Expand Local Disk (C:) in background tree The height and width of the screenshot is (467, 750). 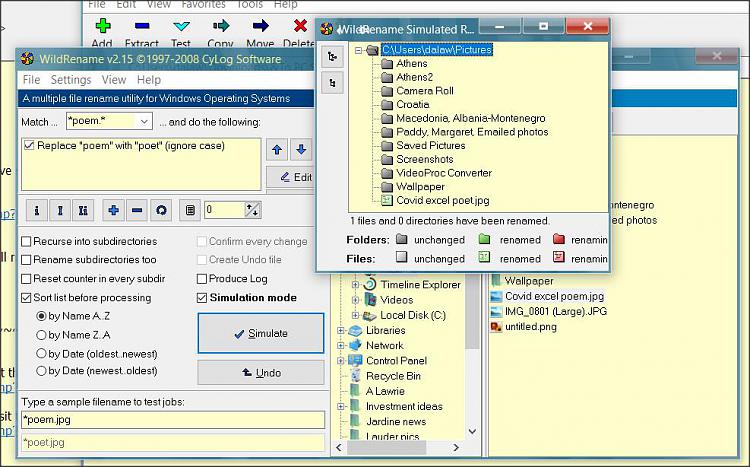click(x=355, y=315)
